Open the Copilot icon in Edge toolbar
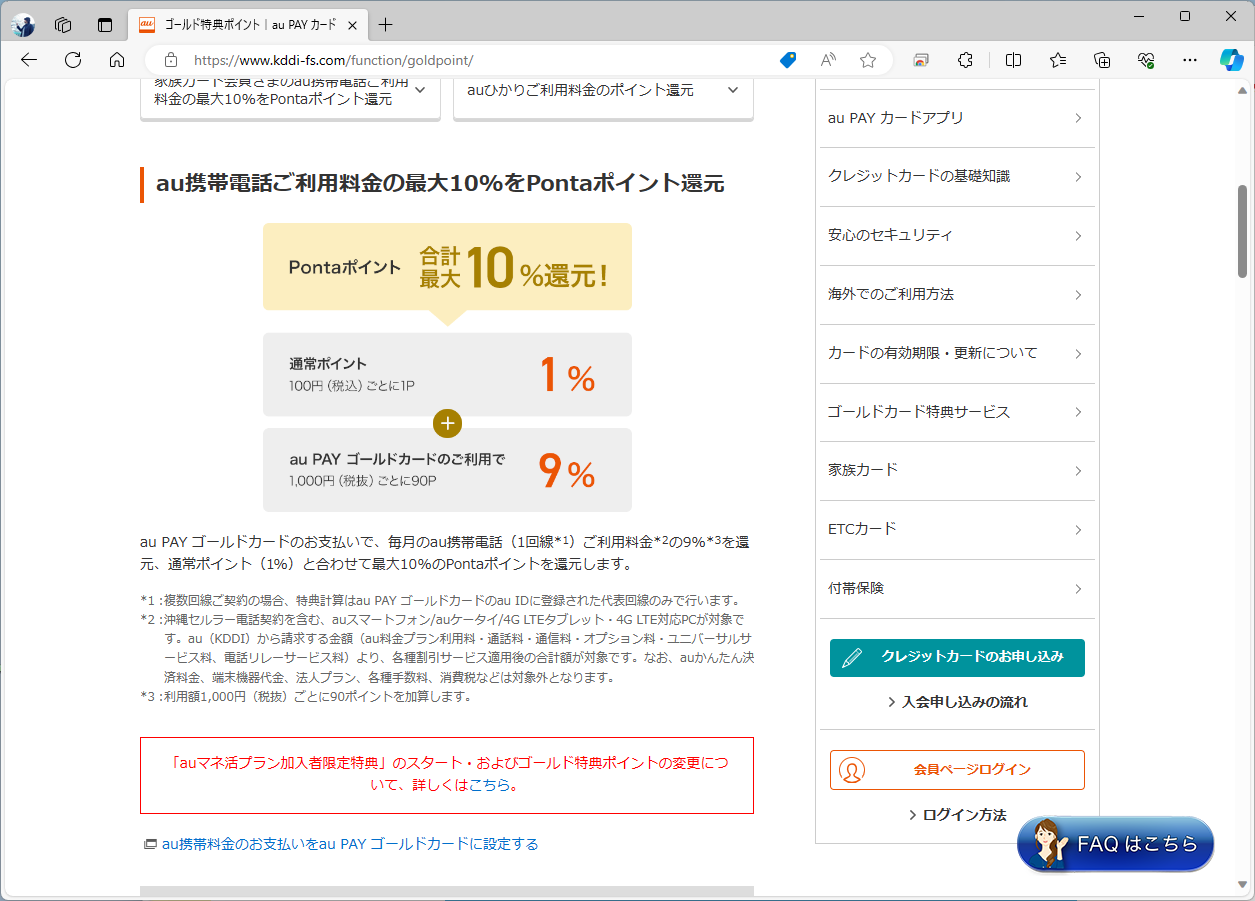1255x901 pixels. [x=1231, y=60]
